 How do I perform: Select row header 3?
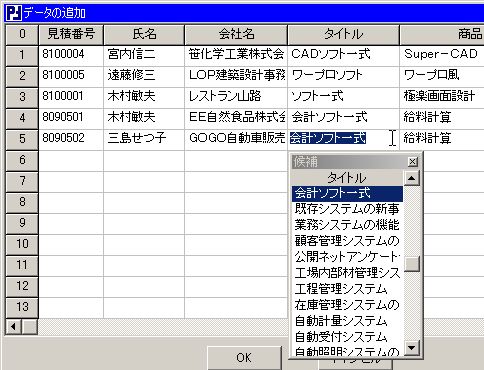tap(22, 97)
